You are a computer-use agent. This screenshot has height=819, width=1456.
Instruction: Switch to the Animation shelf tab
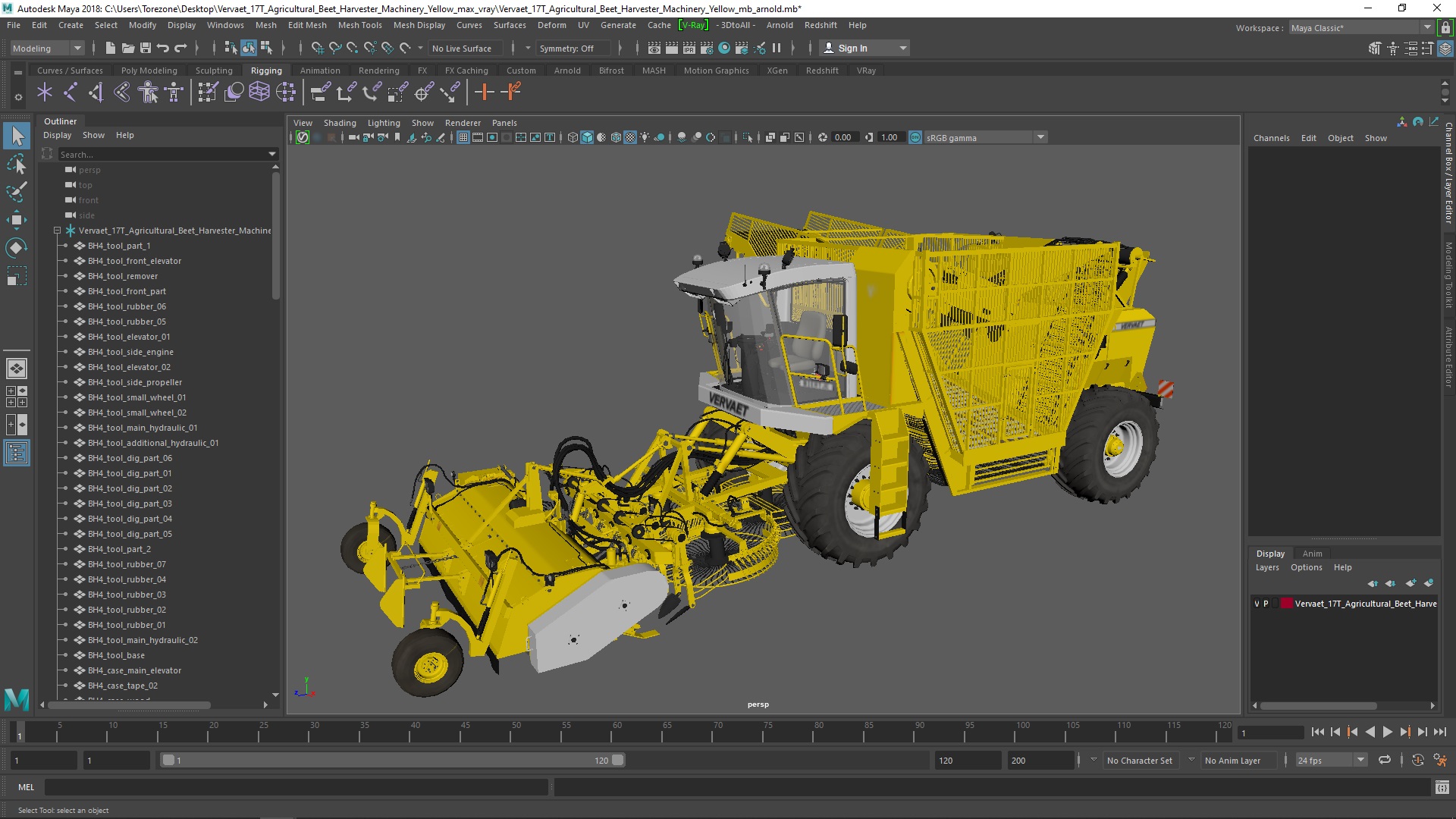[320, 71]
